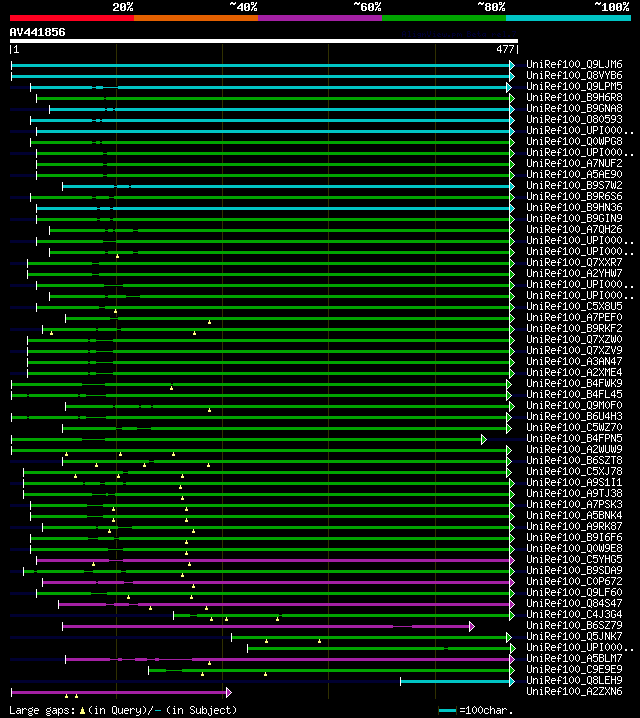The image size is (640, 718).
Task: Select the UniRef100_B4FPN5 hit label
Action: pyautogui.click(x=574, y=438)
